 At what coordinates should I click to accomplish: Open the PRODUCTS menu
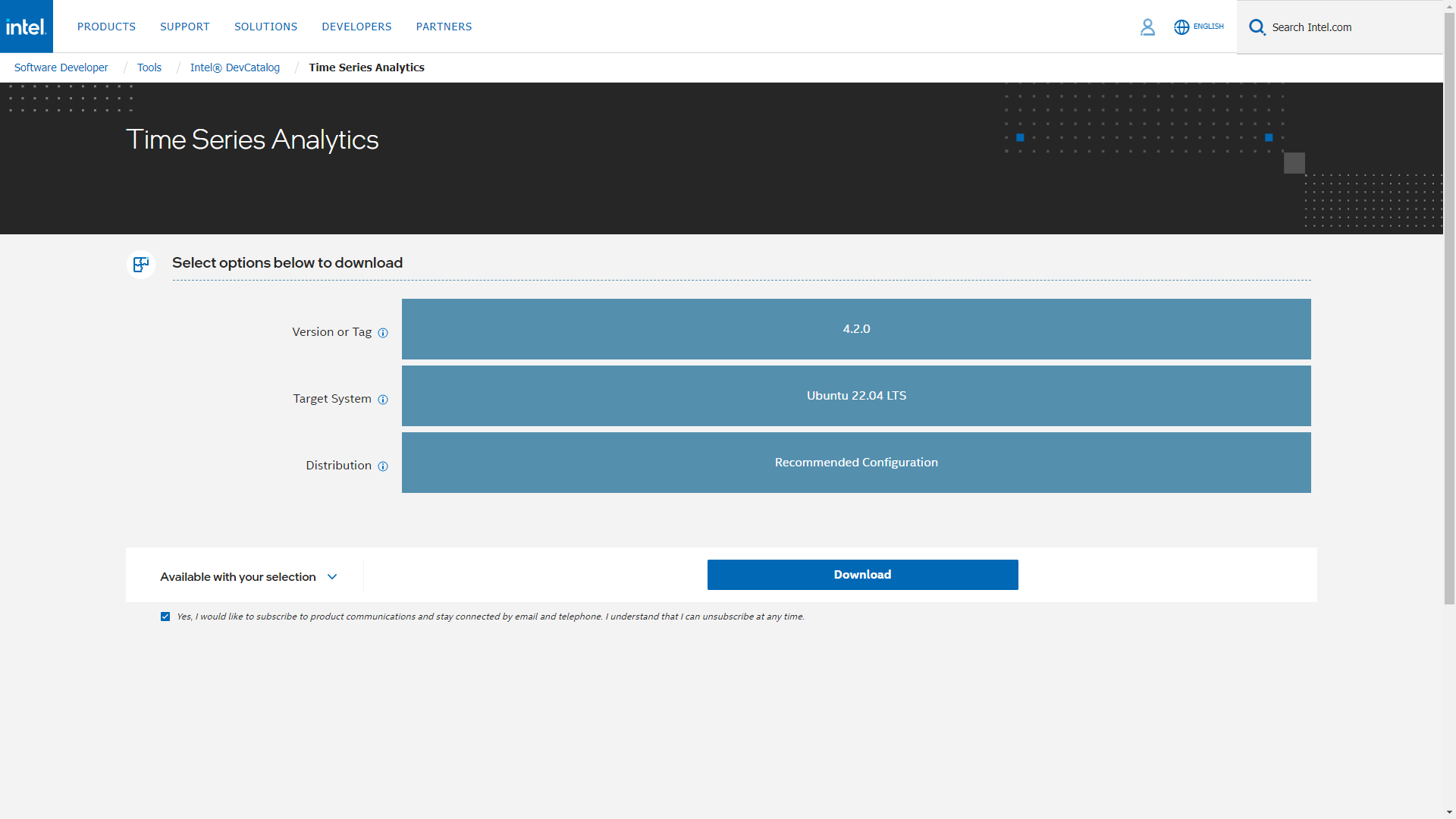coord(106,27)
